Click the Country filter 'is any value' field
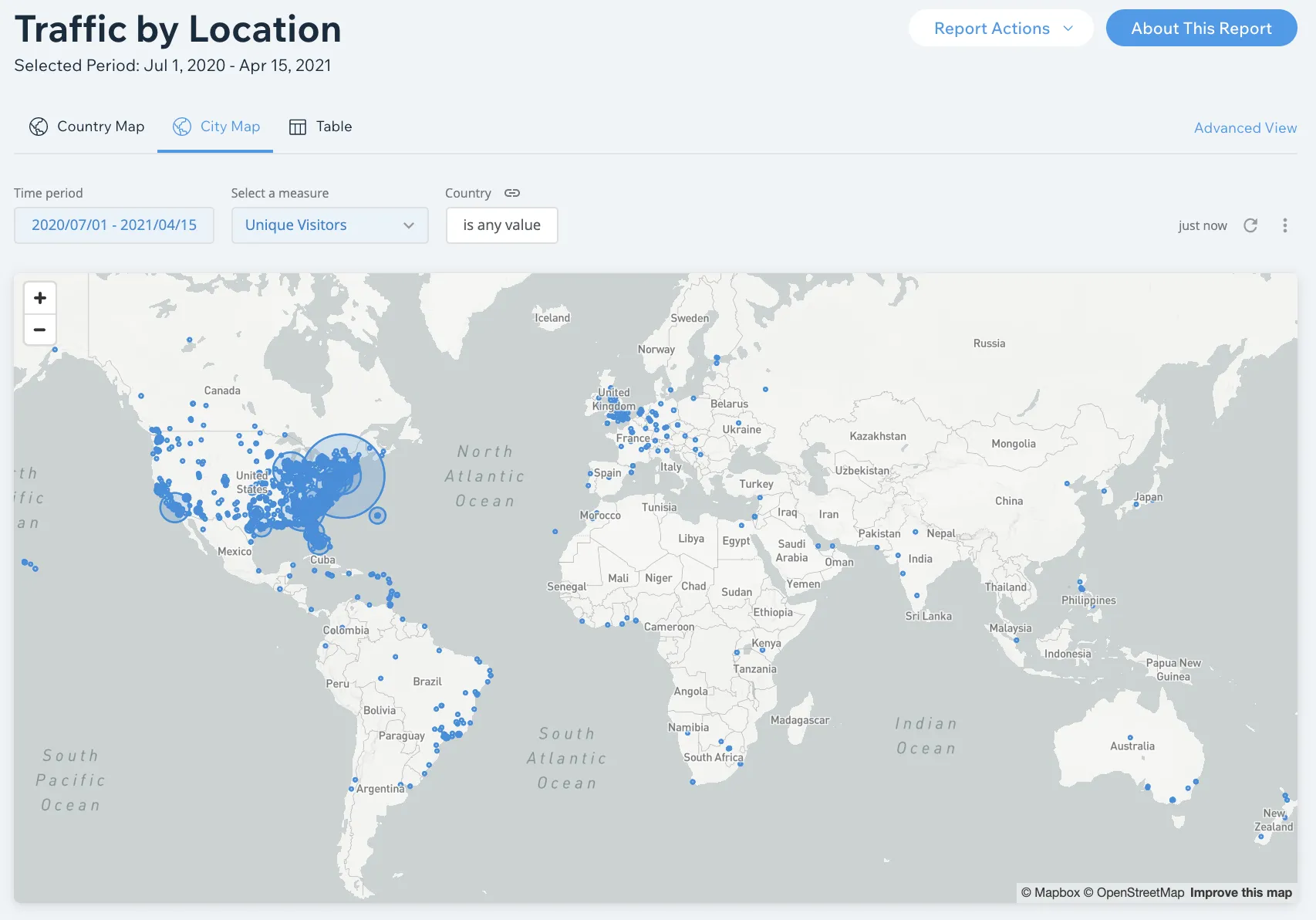Screen dimensions: 1316x920 pyautogui.click(x=501, y=225)
